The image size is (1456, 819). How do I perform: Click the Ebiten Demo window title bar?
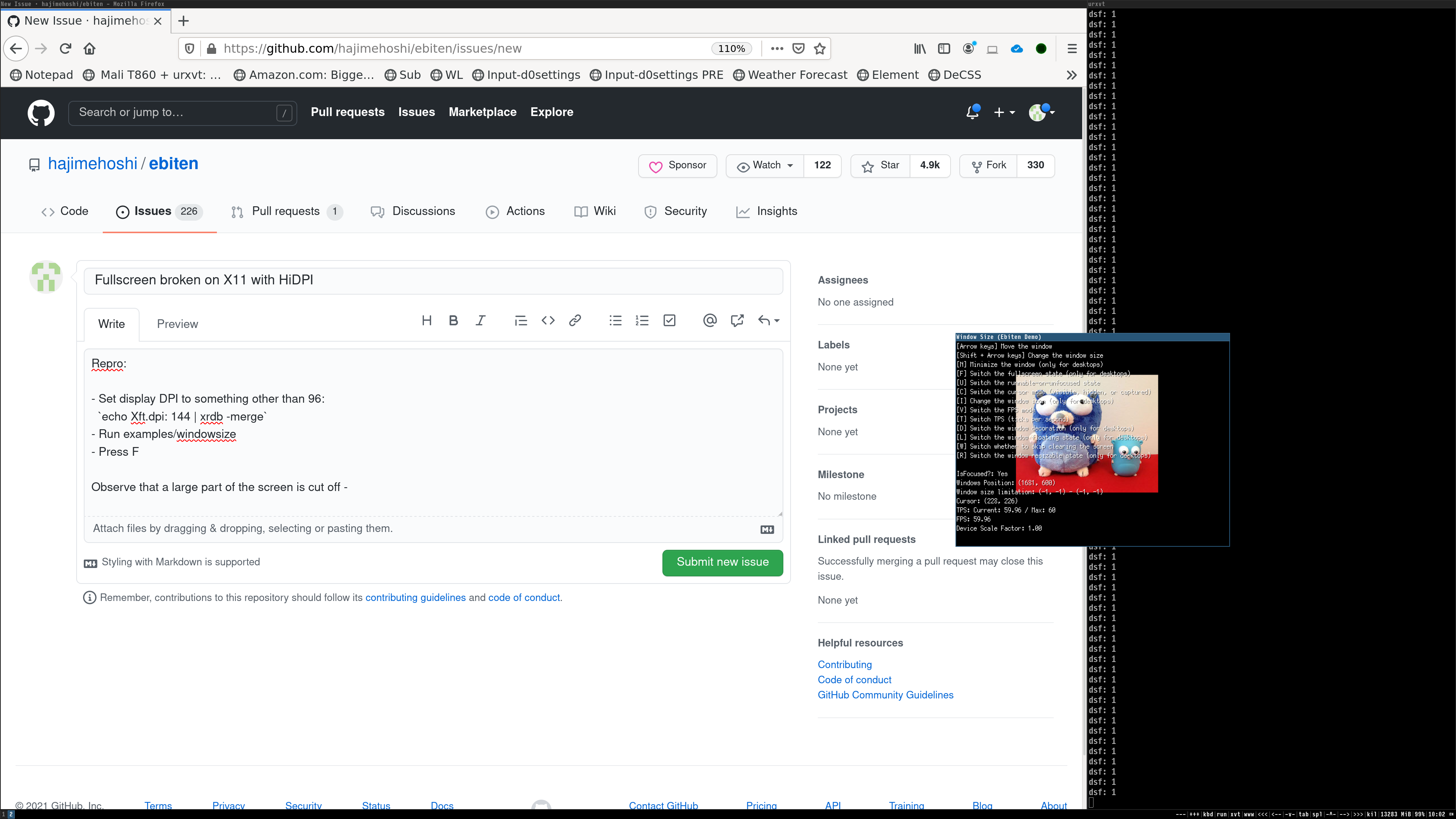coord(1092,337)
